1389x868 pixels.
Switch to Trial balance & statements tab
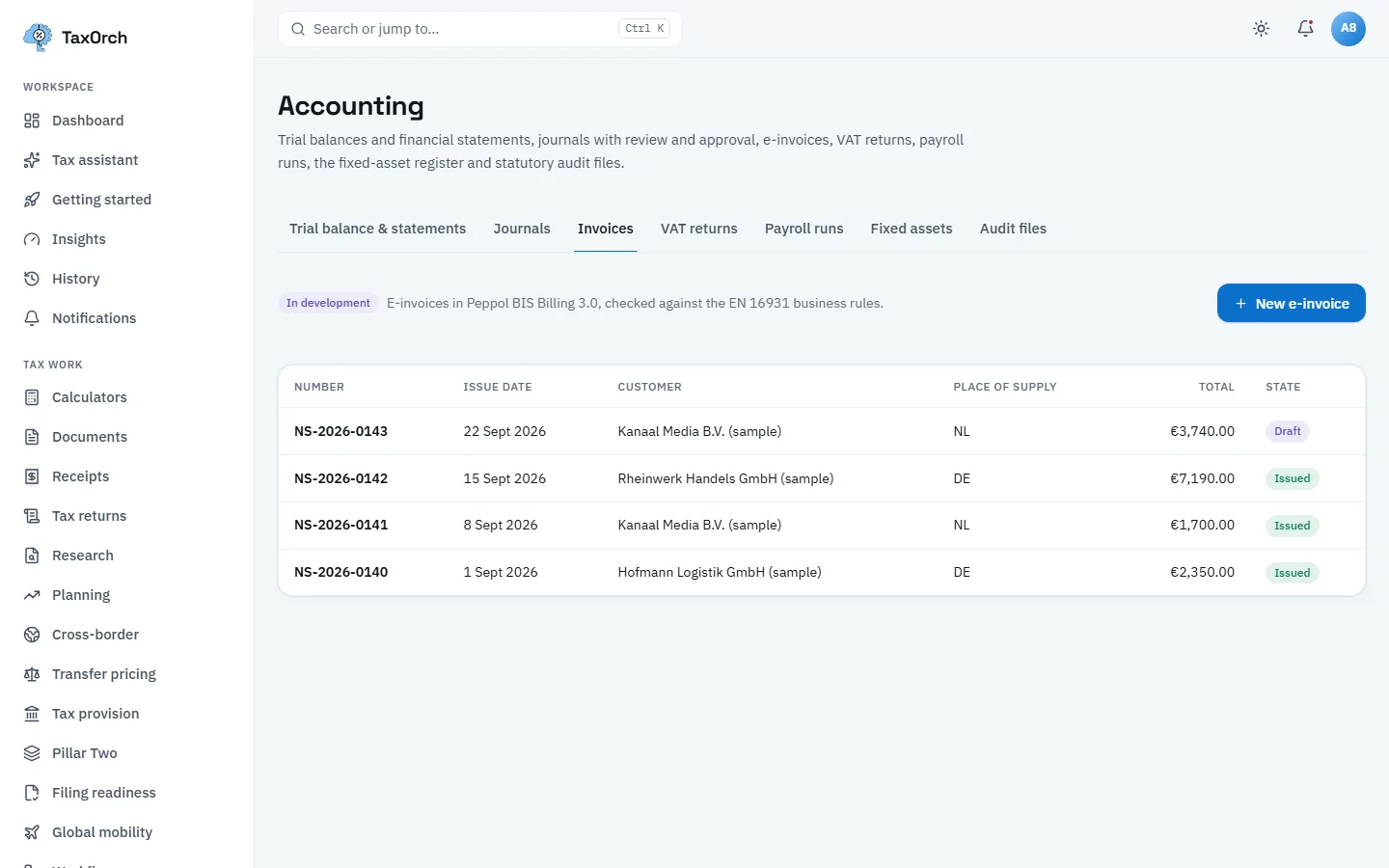click(x=377, y=229)
